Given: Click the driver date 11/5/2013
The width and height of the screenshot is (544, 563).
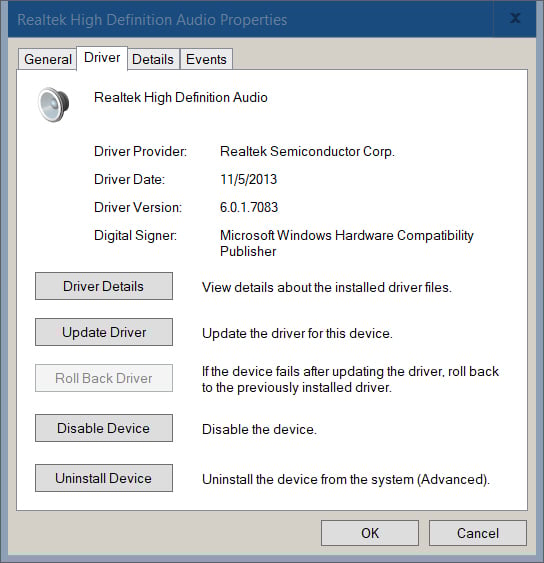Looking at the screenshot, I should 248,179.
